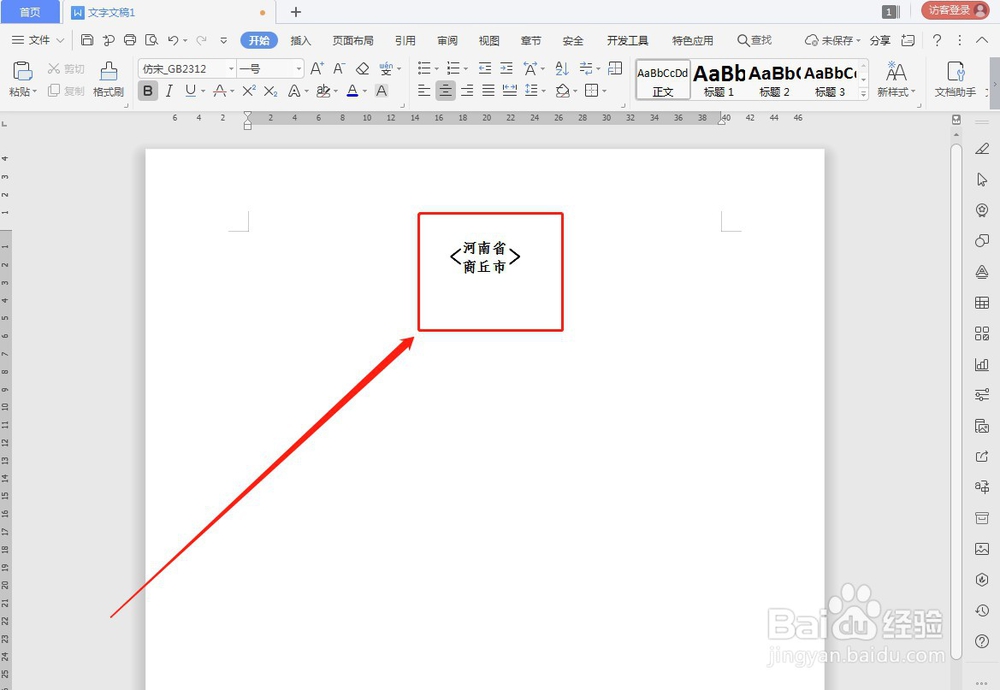Image resolution: width=1000 pixels, height=690 pixels.
Task: Click the Paste clipboard icon
Action: 22,71
